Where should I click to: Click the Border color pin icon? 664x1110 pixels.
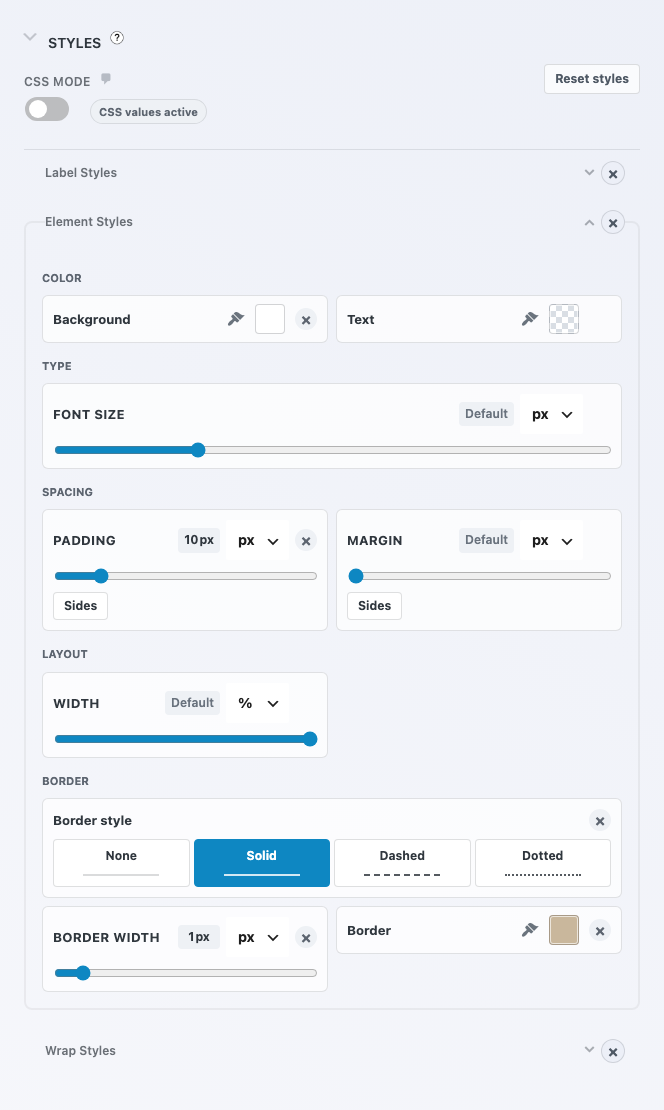530,930
